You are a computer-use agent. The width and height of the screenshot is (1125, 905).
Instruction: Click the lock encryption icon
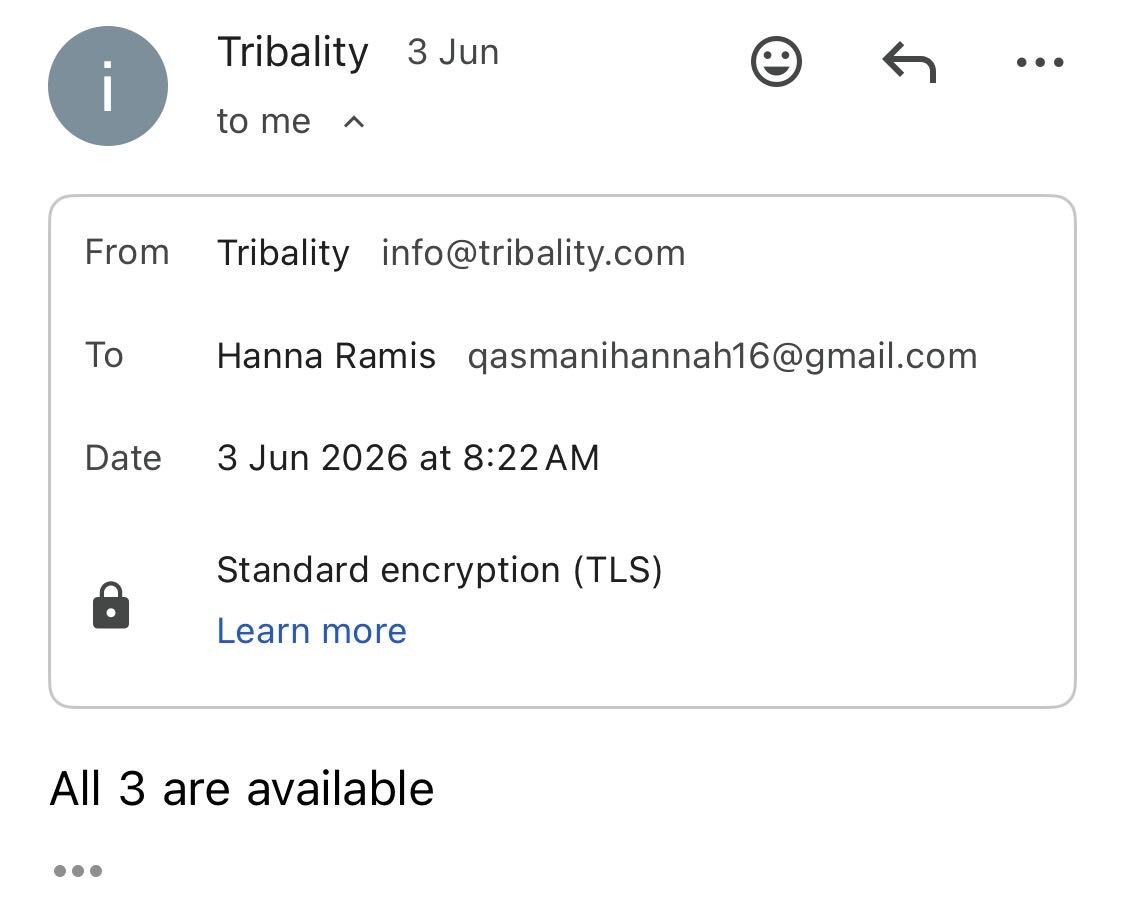tap(111, 606)
